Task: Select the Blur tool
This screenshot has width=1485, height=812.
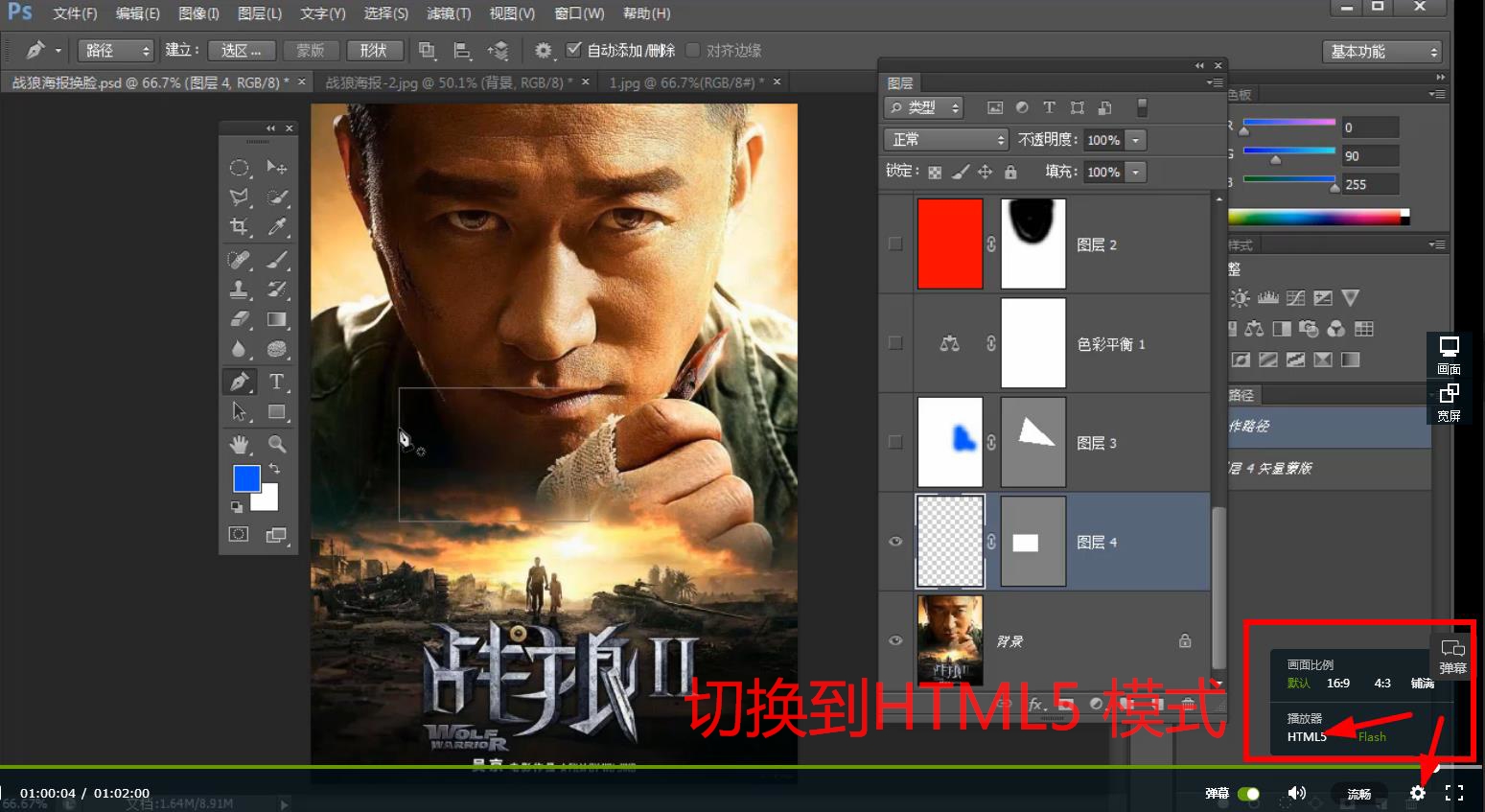Action: tap(239, 349)
